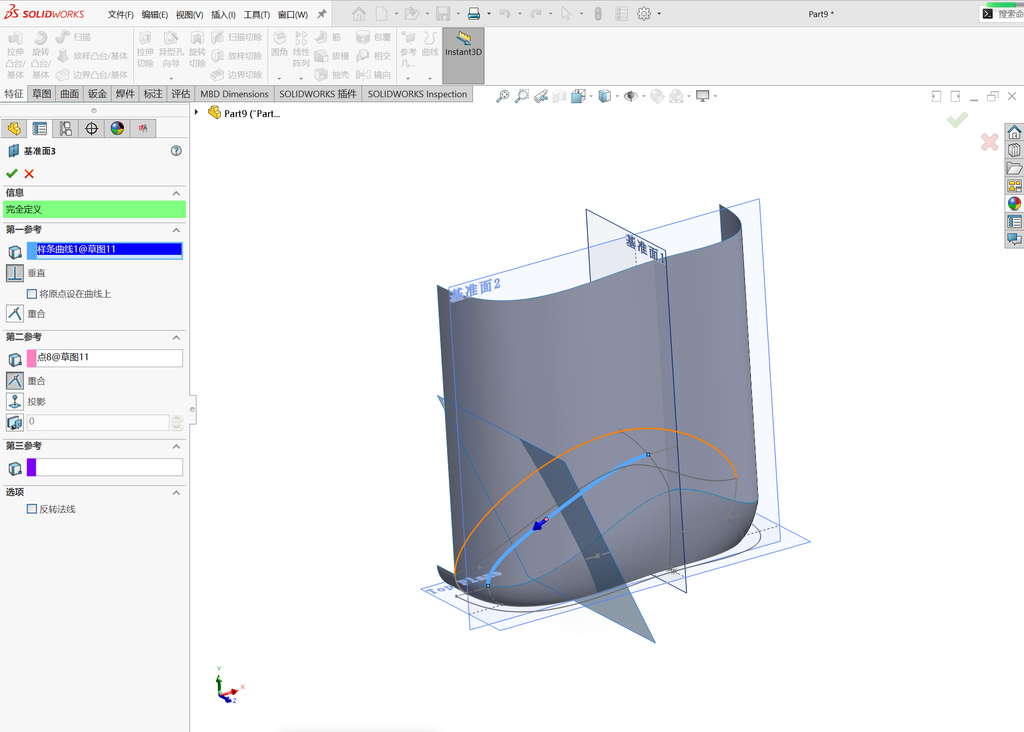The image size is (1024, 732).
Task: Click the Wrap (包覆) tool
Action: tap(374, 37)
